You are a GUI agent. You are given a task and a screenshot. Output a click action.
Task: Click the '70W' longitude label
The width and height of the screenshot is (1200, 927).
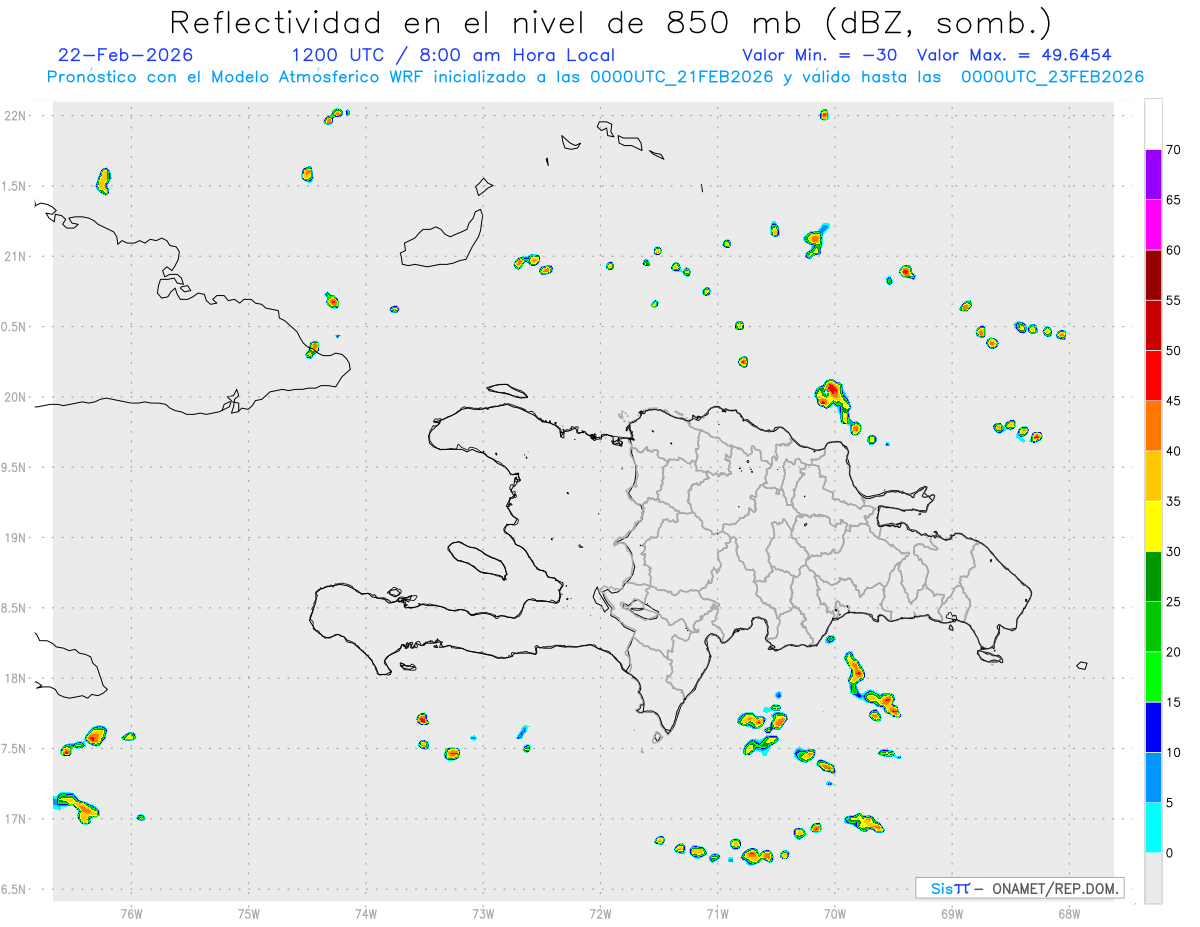tap(834, 913)
